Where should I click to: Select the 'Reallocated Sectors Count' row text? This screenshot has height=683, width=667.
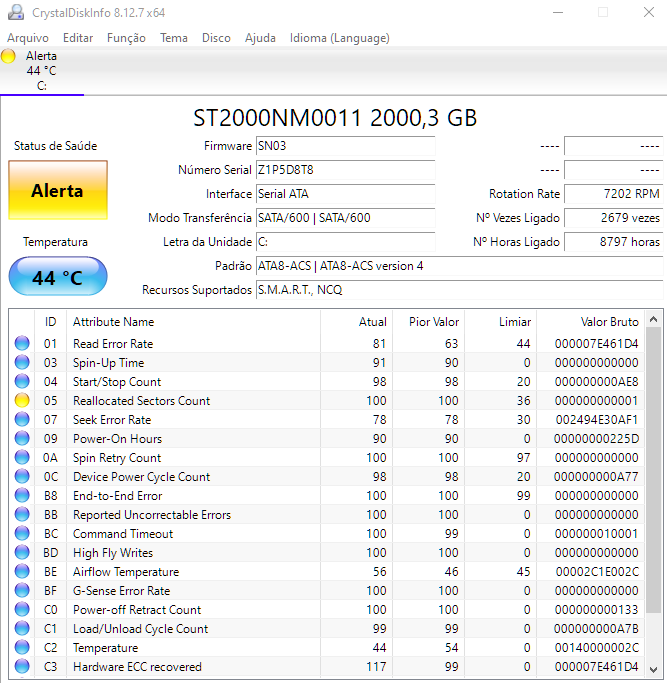point(142,401)
